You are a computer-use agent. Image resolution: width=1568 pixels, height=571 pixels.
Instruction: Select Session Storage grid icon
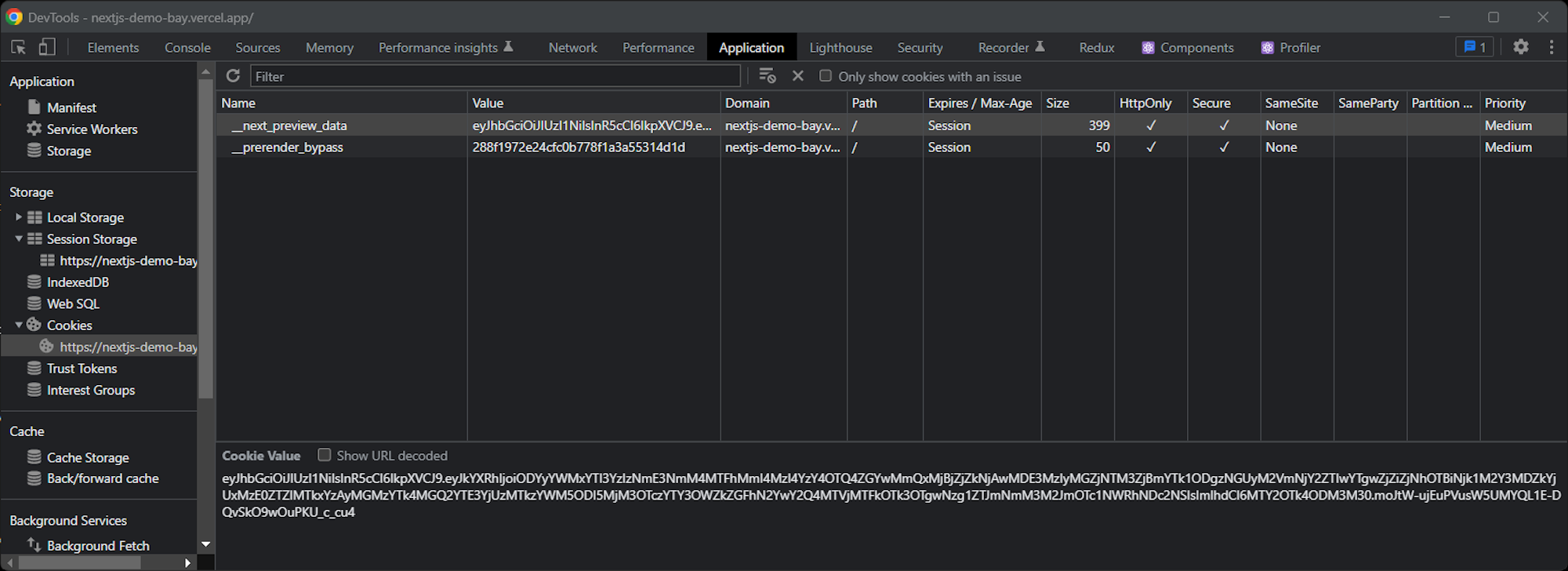pos(34,238)
